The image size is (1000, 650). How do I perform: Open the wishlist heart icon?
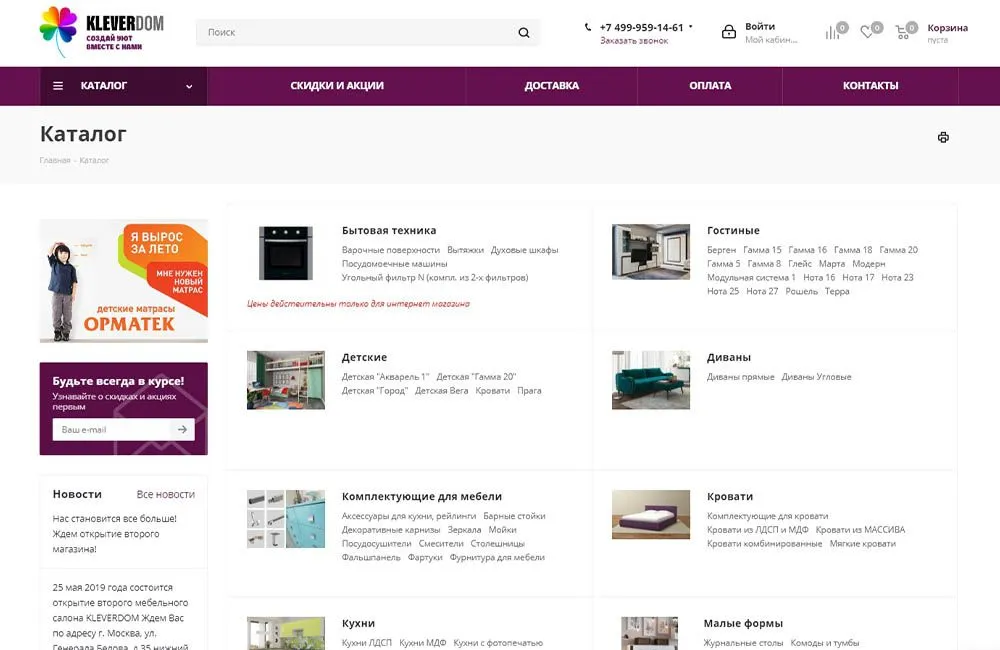pos(867,32)
